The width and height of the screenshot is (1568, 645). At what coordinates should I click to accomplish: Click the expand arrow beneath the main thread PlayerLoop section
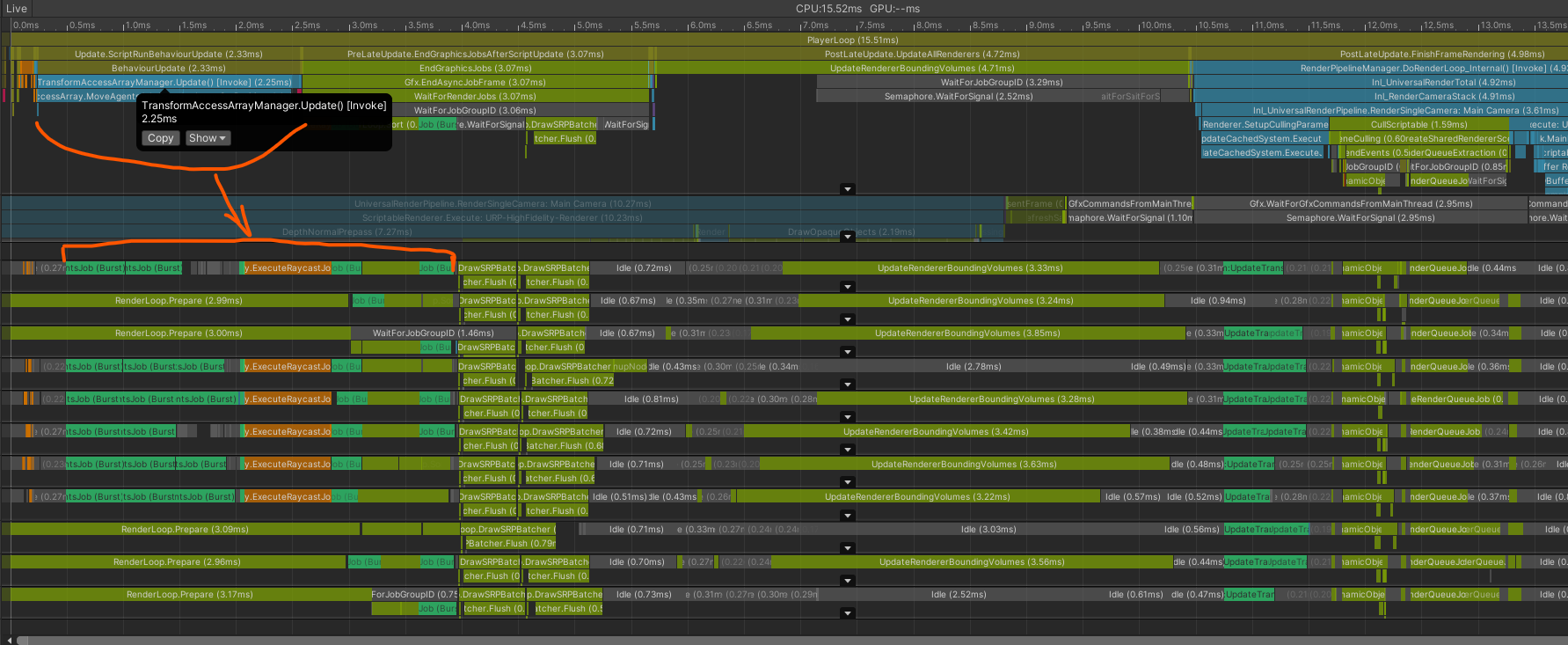pos(847,189)
